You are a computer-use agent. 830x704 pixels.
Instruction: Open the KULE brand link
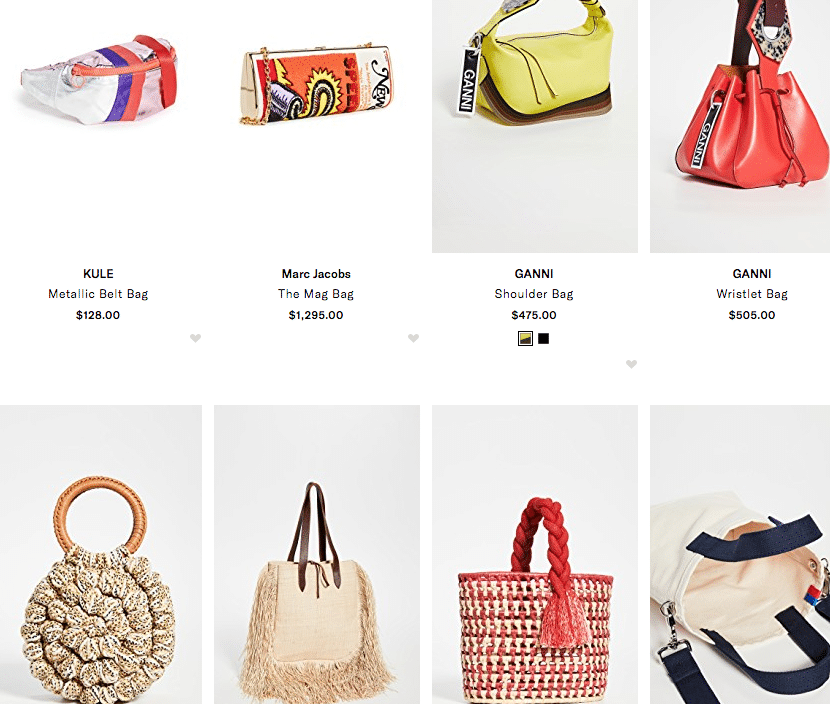pos(98,274)
